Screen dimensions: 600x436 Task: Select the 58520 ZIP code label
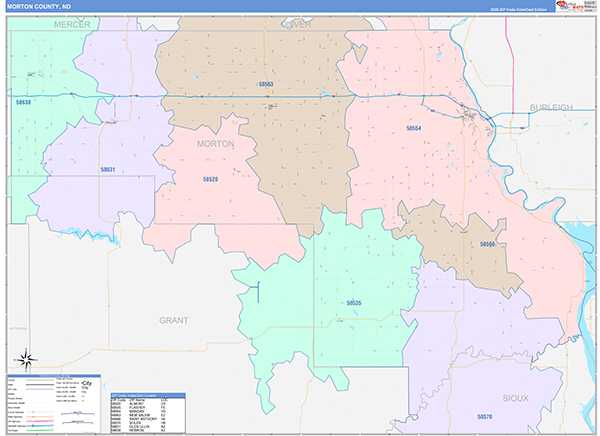coord(210,179)
